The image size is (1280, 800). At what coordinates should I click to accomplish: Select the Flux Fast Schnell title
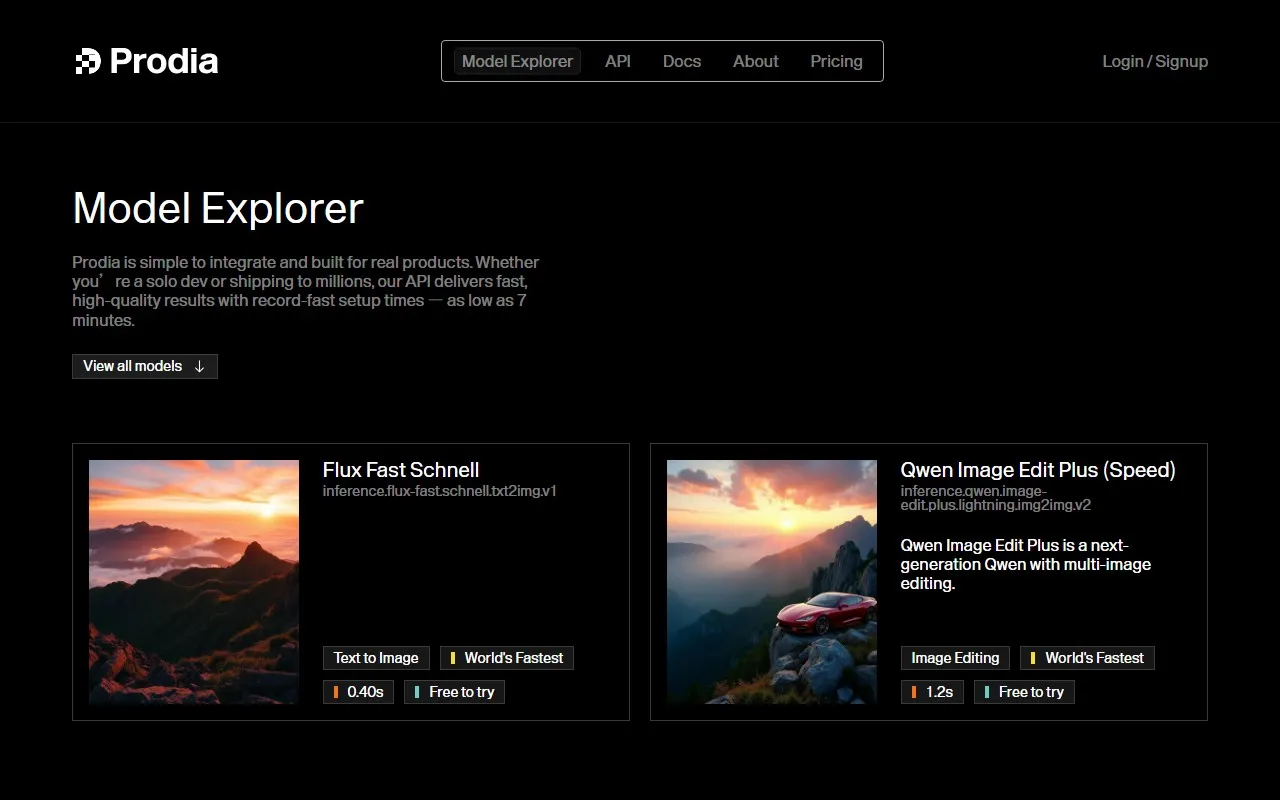[x=401, y=470]
